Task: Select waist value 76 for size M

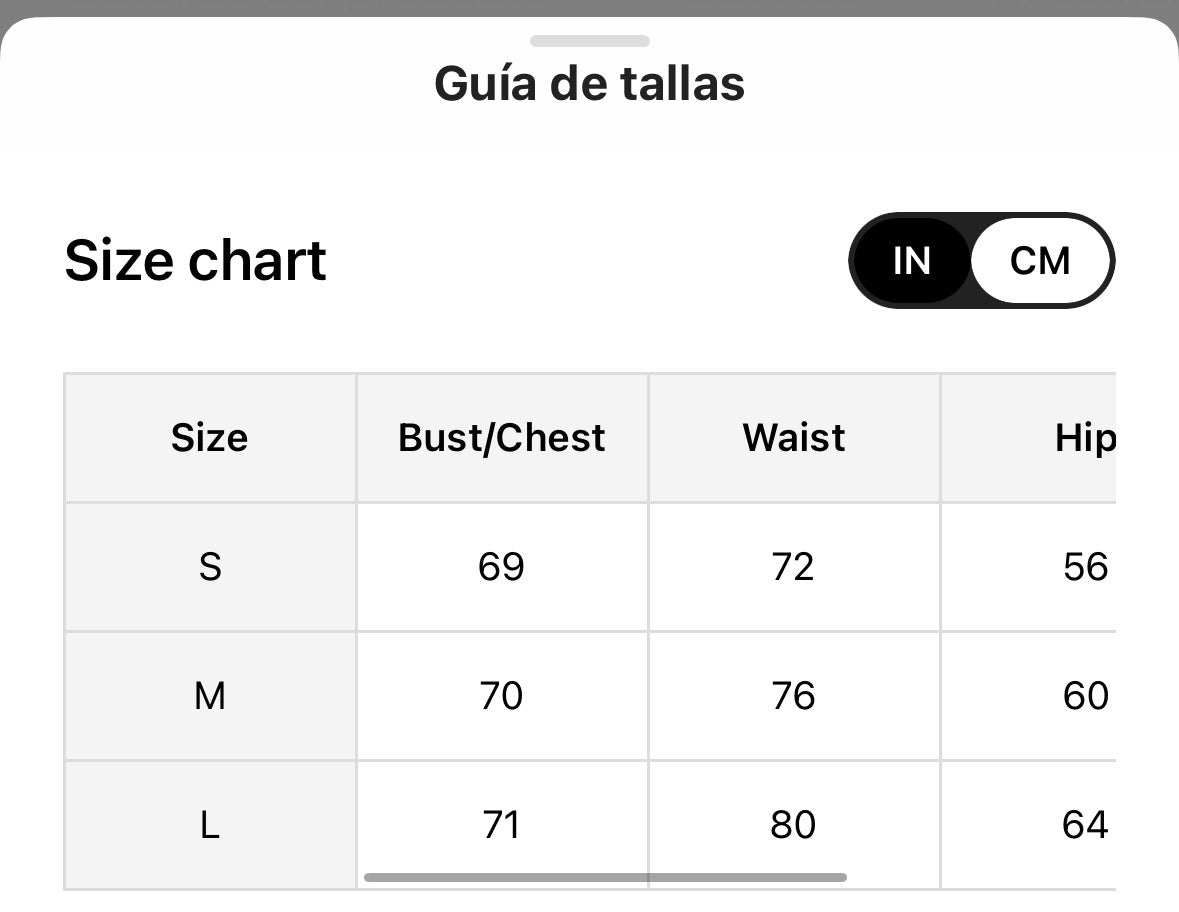Action: [x=793, y=695]
